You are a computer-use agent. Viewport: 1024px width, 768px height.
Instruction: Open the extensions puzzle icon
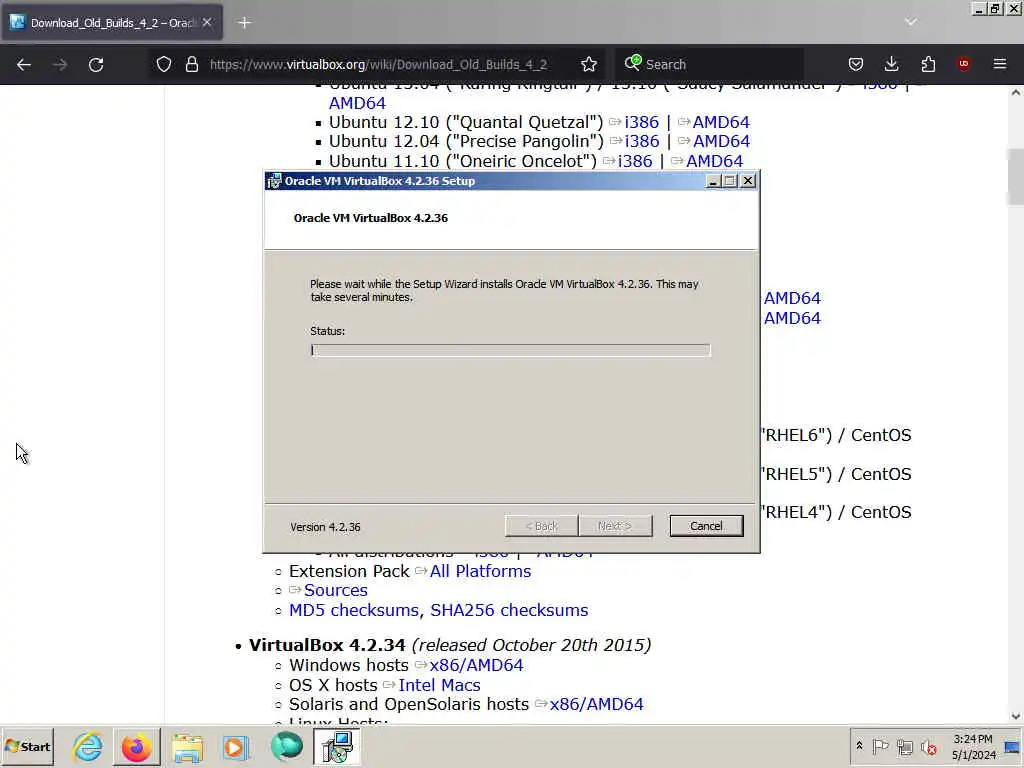tap(928, 64)
